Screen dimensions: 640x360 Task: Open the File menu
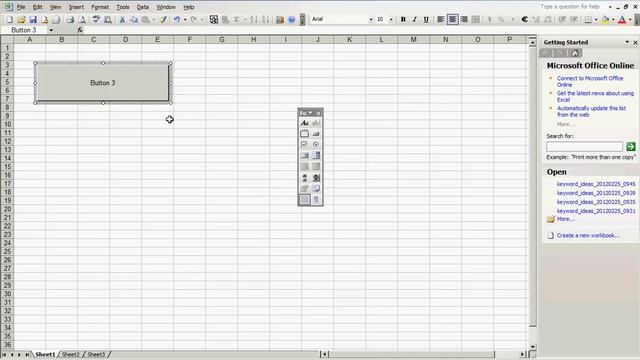click(21, 7)
